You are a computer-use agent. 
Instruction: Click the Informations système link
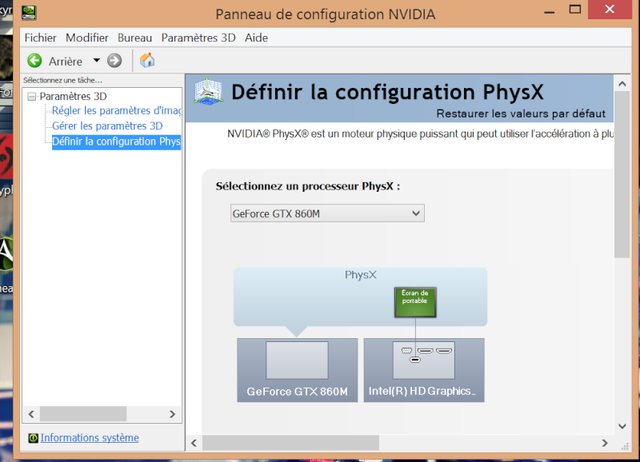(90, 438)
